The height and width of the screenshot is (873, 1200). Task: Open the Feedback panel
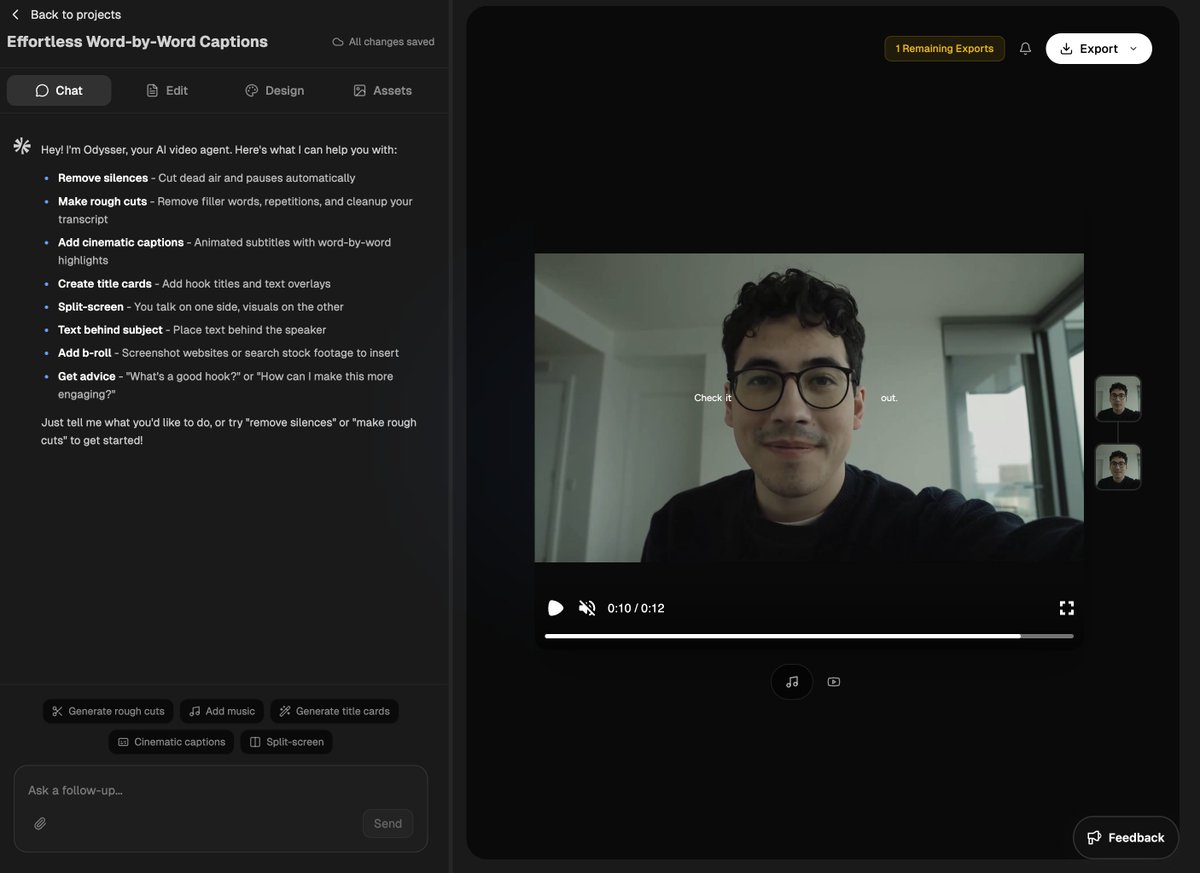pyautogui.click(x=1125, y=837)
